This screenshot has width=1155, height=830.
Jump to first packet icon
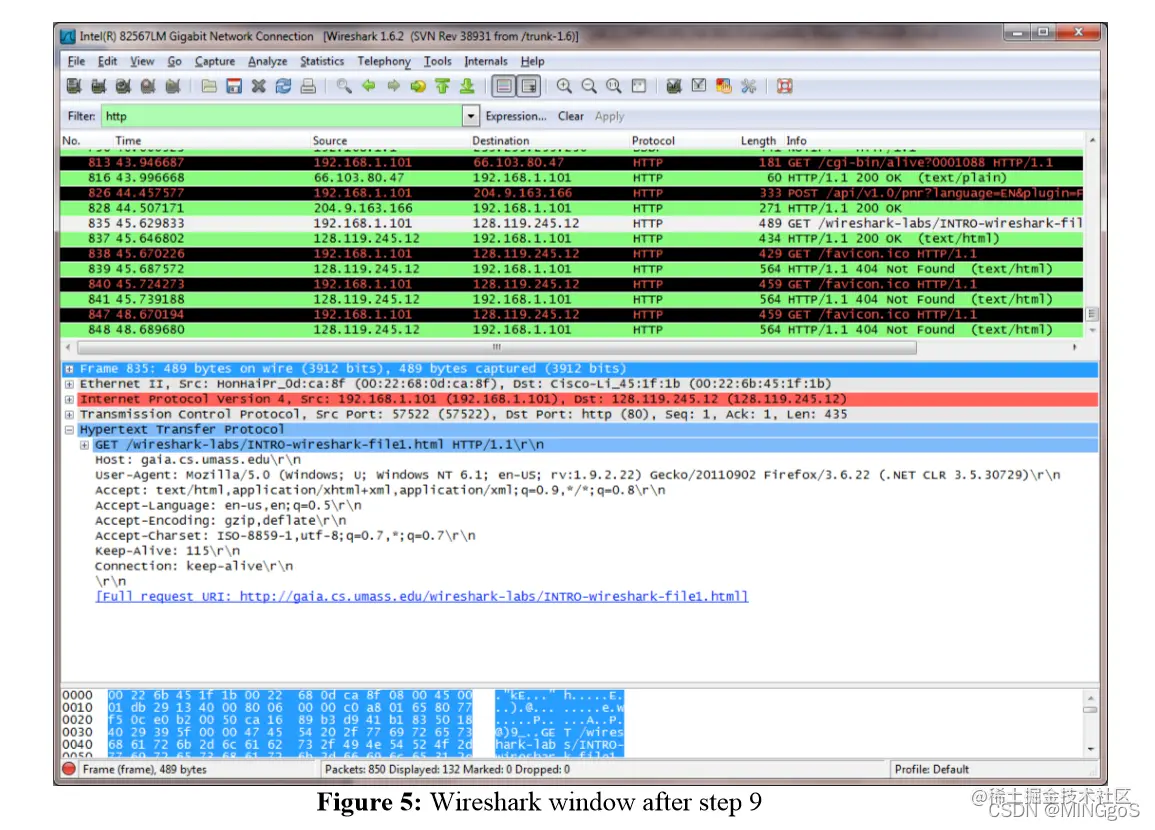443,86
